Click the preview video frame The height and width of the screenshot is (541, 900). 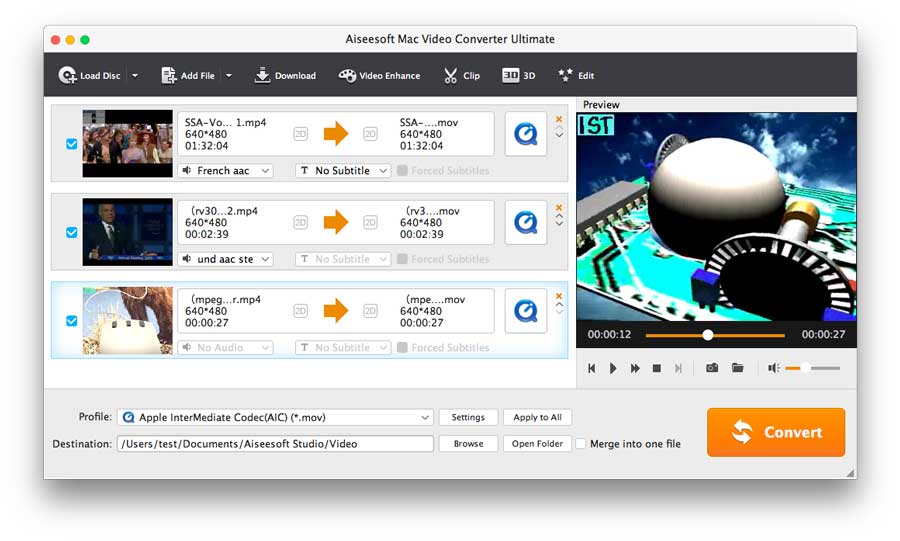click(716, 216)
